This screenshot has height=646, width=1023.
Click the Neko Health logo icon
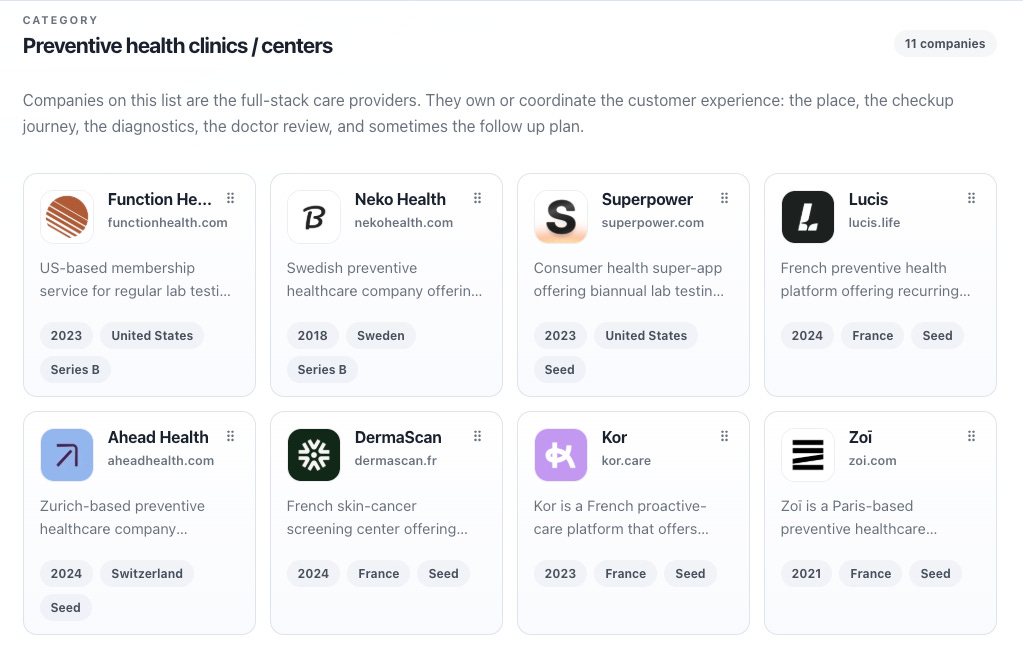(314, 217)
